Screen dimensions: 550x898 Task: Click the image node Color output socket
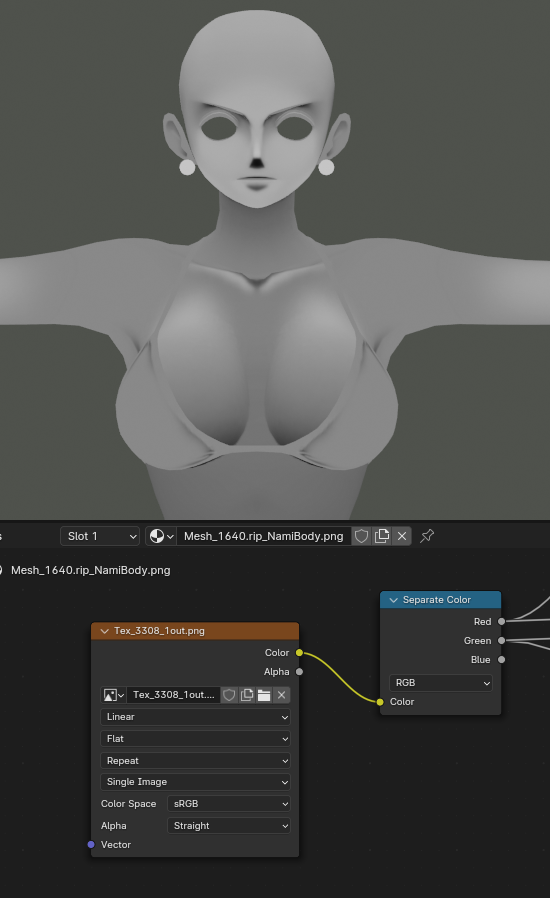tap(299, 652)
